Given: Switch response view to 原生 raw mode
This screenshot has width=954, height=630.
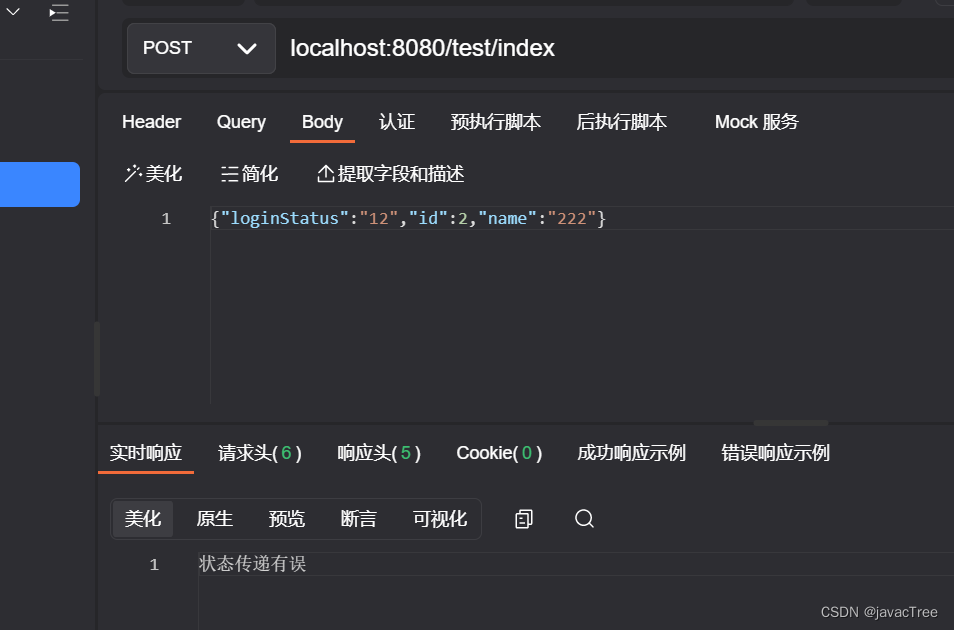Looking at the screenshot, I should click(215, 519).
